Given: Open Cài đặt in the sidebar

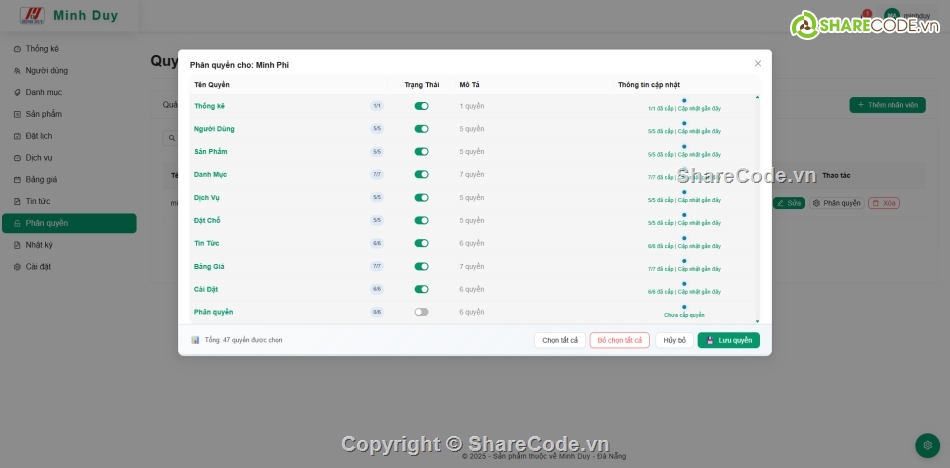Looking at the screenshot, I should pyautogui.click(x=69, y=267).
